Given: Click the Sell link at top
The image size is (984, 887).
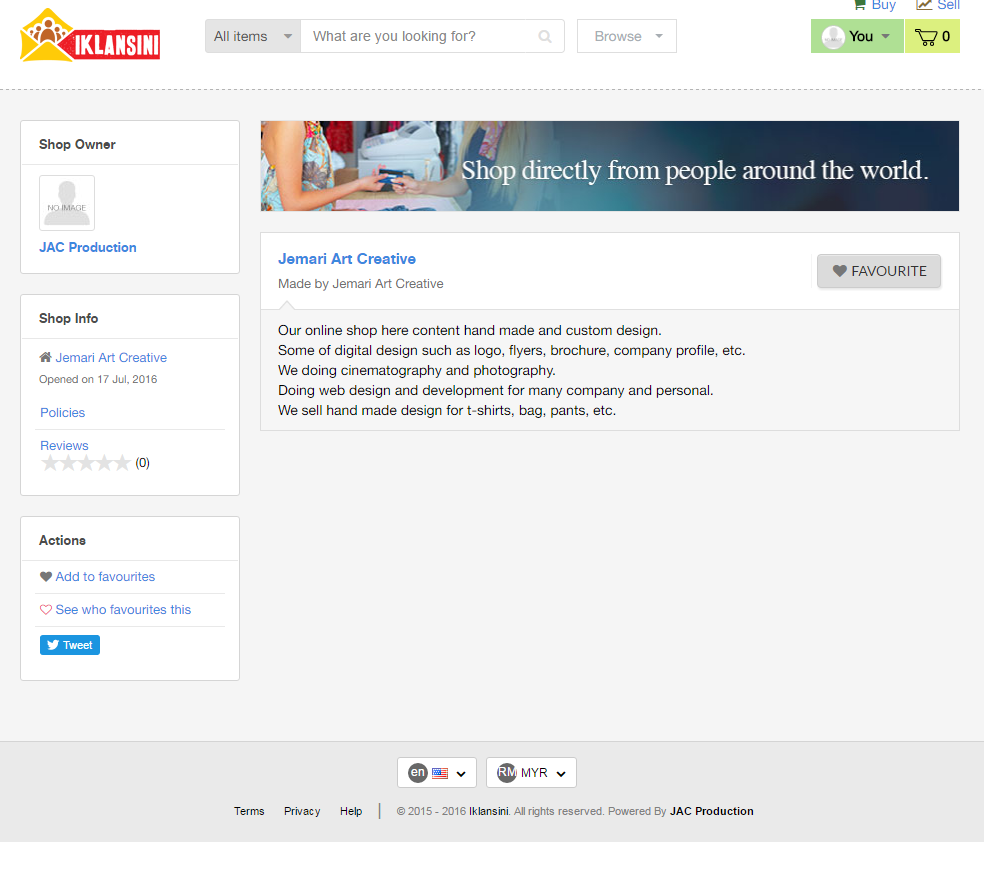Looking at the screenshot, I should (948, 5).
